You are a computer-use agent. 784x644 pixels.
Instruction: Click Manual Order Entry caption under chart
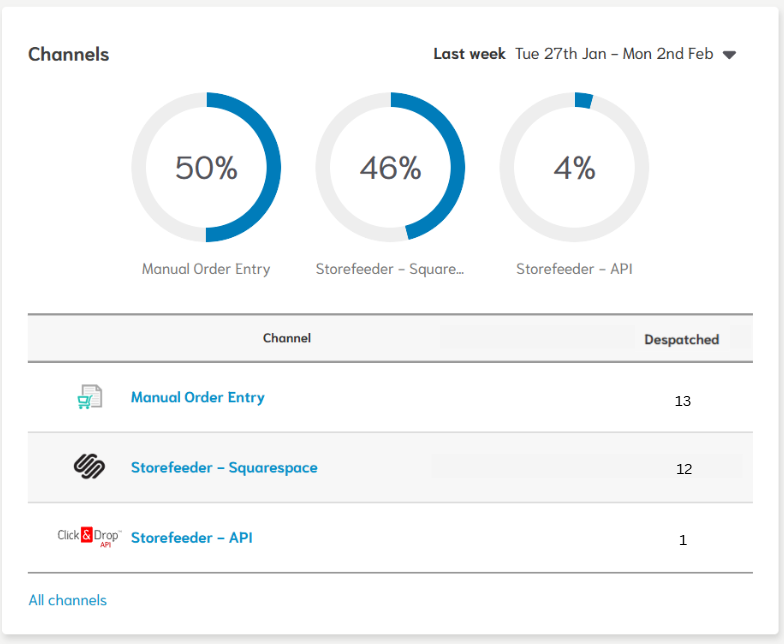pos(206,269)
